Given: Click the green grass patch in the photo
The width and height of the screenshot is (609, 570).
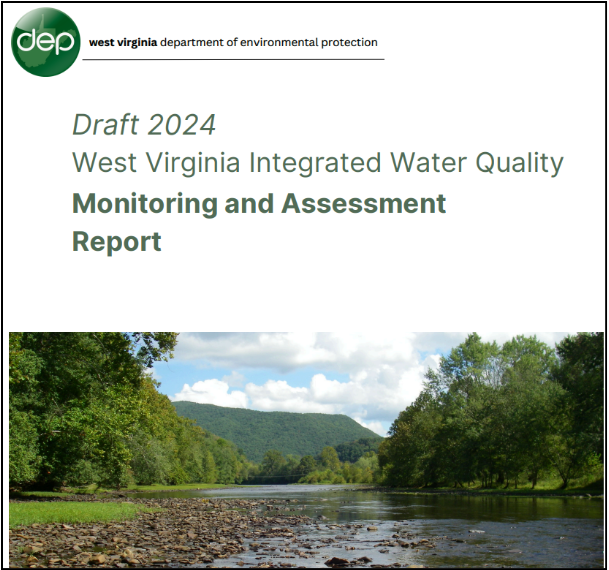Looking at the screenshot, I should [x=60, y=511].
